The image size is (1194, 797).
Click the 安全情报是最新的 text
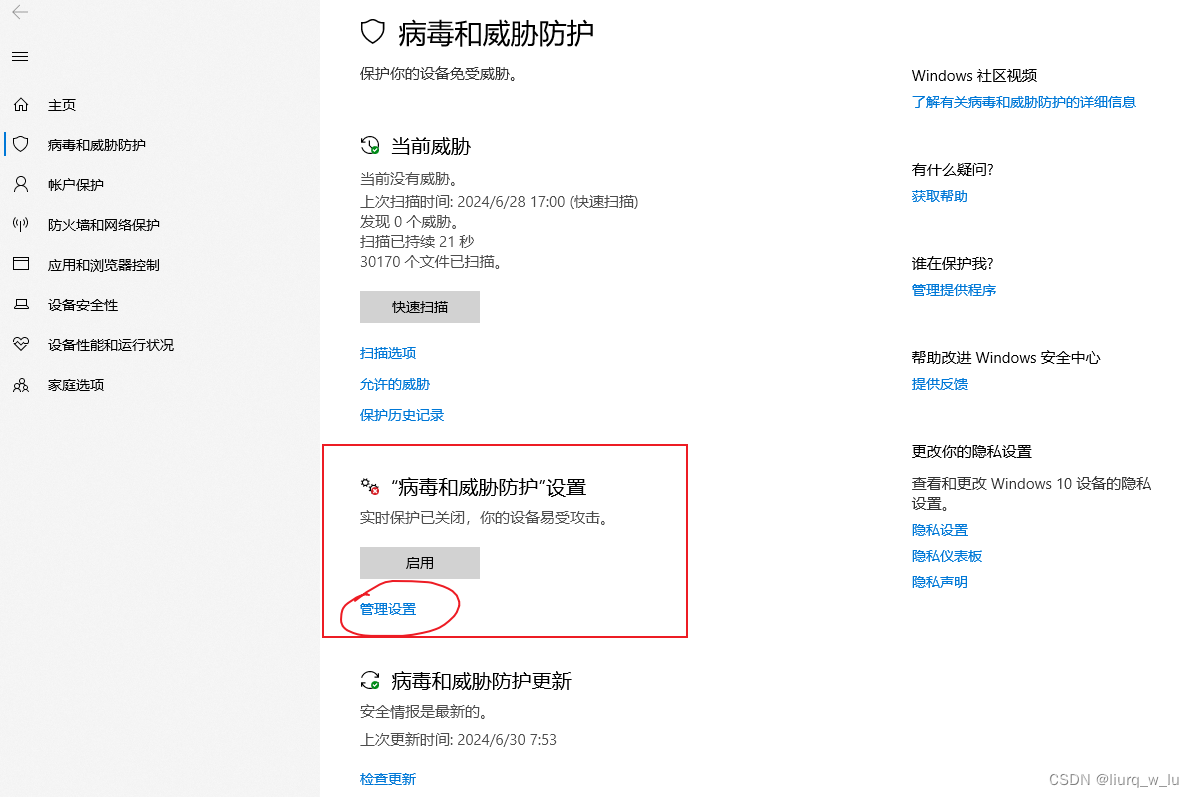coord(426,712)
